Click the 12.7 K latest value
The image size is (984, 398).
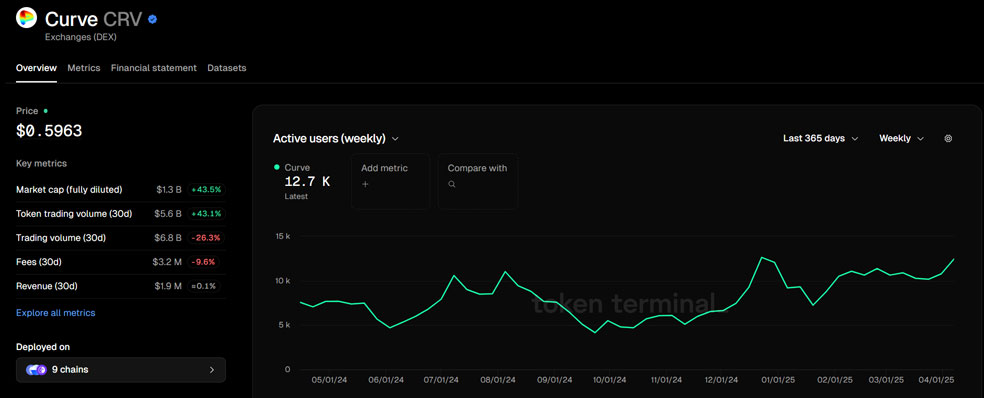(x=308, y=182)
